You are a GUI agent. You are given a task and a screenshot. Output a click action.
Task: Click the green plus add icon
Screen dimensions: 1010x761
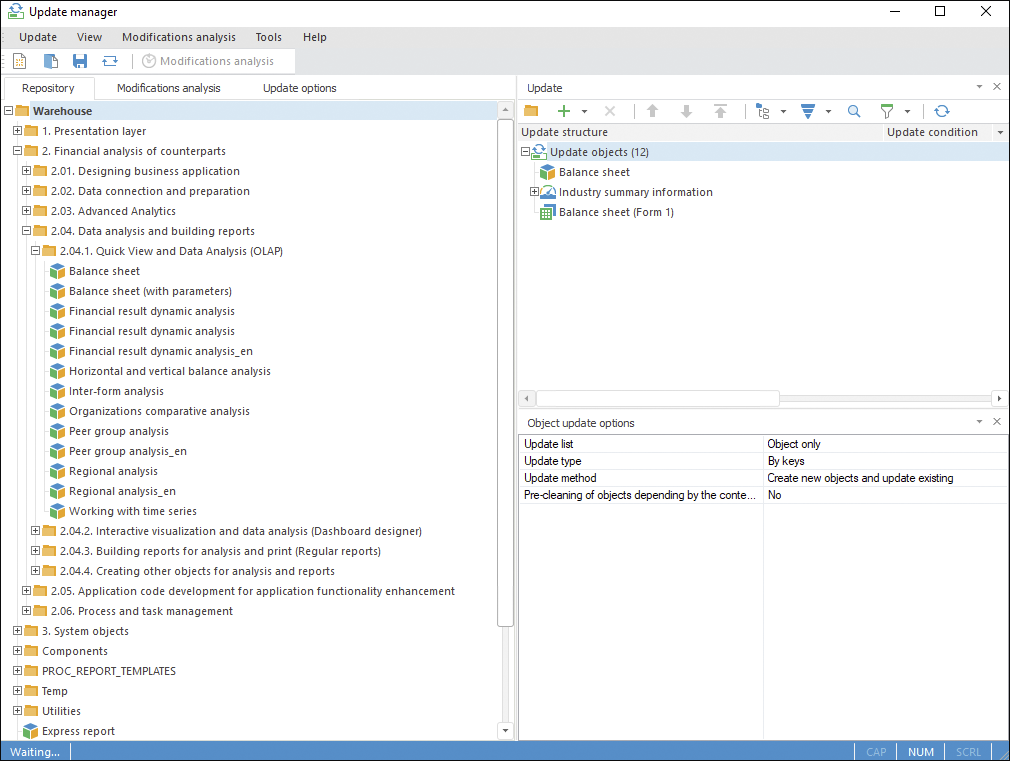click(564, 111)
